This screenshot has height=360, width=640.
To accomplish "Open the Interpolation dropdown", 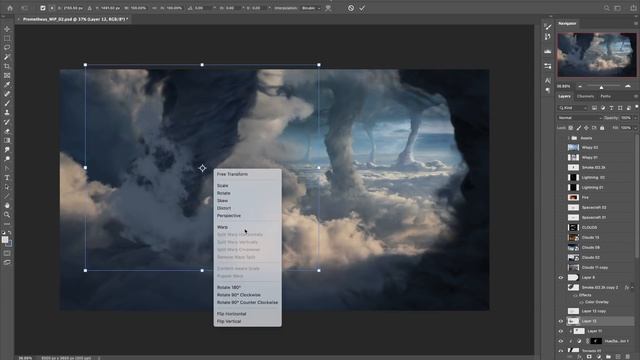I will click(x=311, y=8).
